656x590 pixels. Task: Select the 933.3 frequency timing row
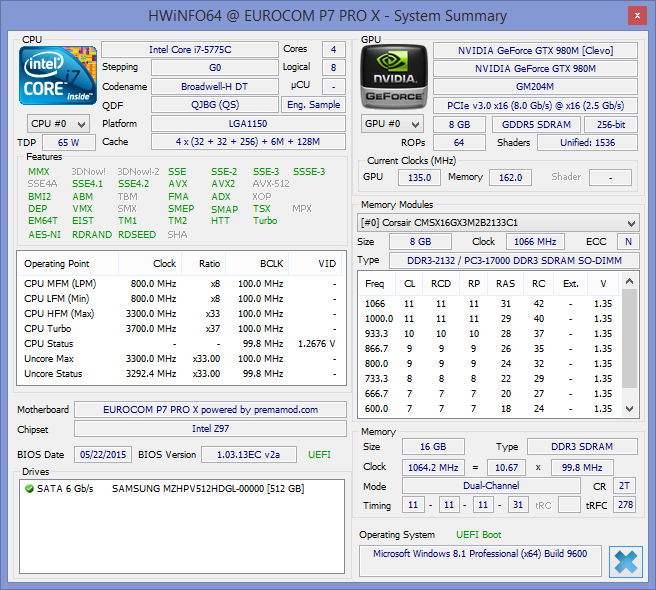point(489,334)
